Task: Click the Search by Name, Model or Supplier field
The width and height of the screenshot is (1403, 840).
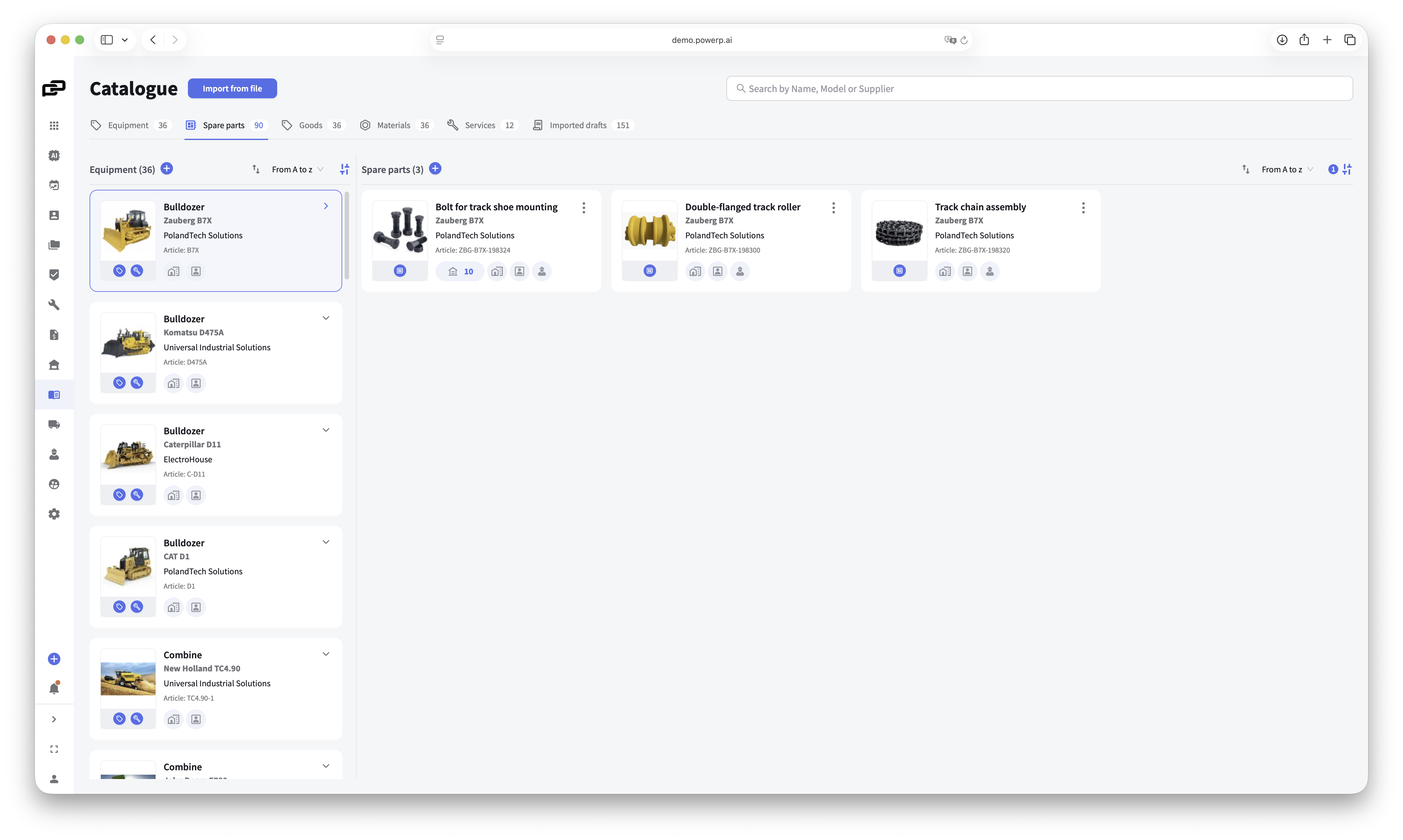Action: [1039, 88]
